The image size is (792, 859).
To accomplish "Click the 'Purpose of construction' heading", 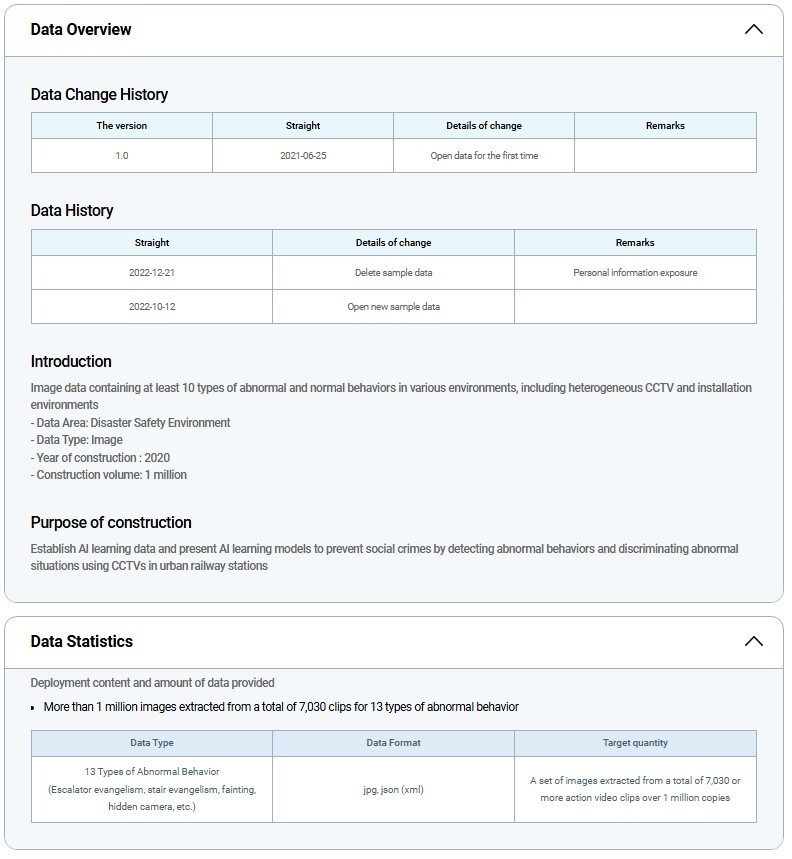I will [111, 523].
